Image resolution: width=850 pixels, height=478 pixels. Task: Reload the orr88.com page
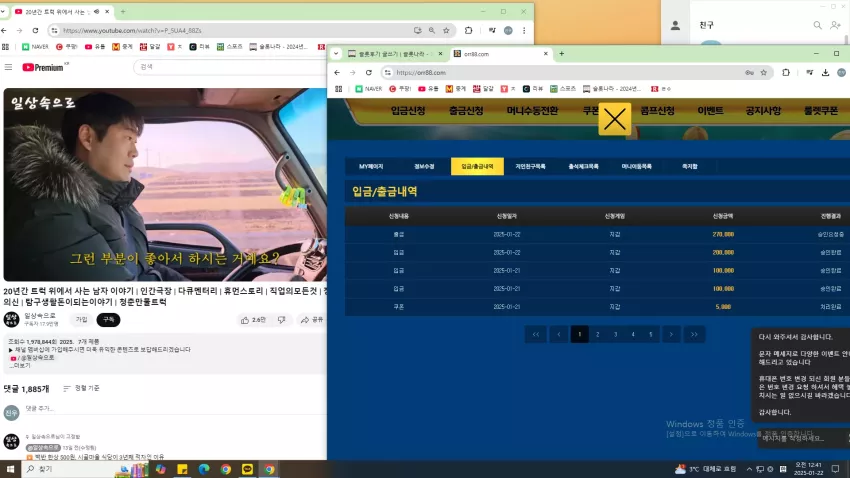tap(369, 73)
